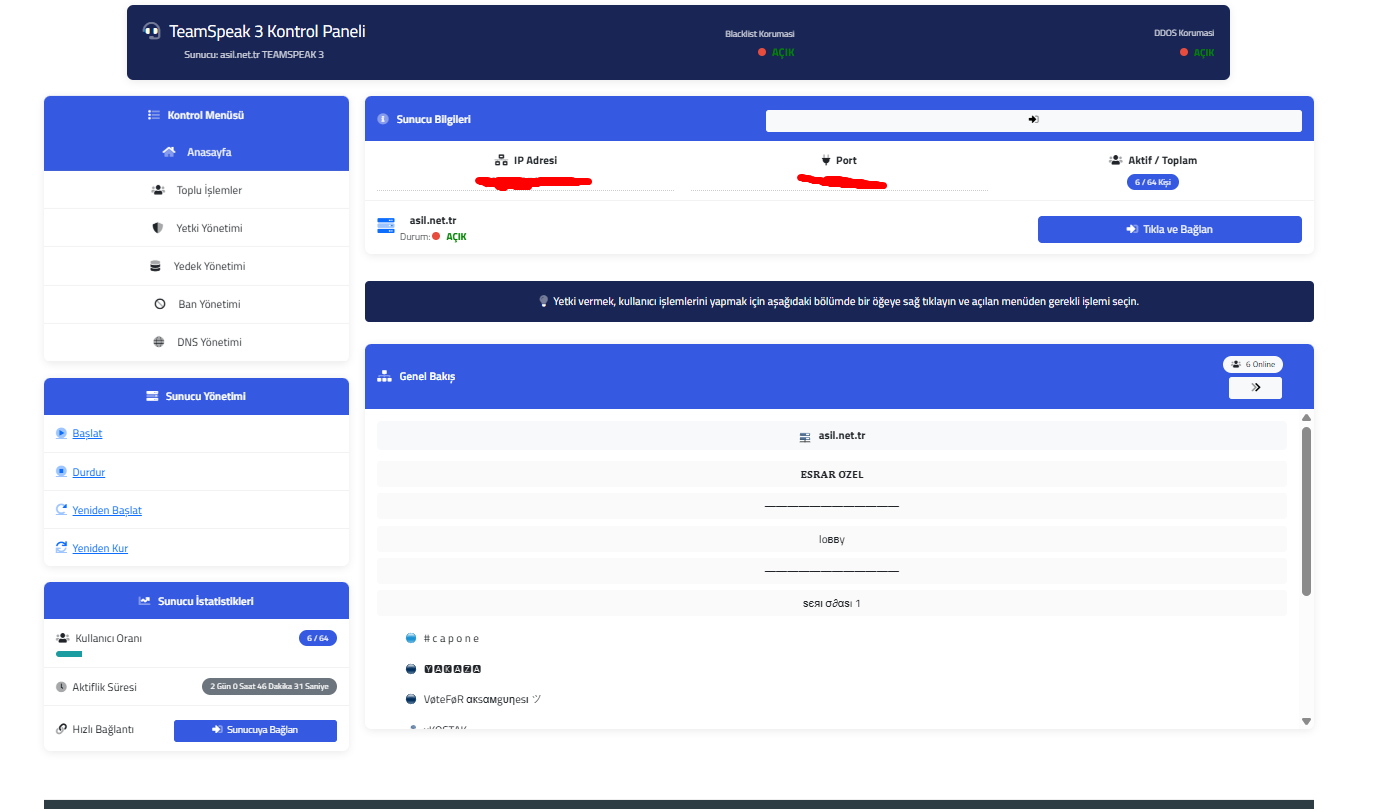Click the list icon beside Kontrol Menüsü
This screenshot has width=1395, height=809.
[x=154, y=115]
